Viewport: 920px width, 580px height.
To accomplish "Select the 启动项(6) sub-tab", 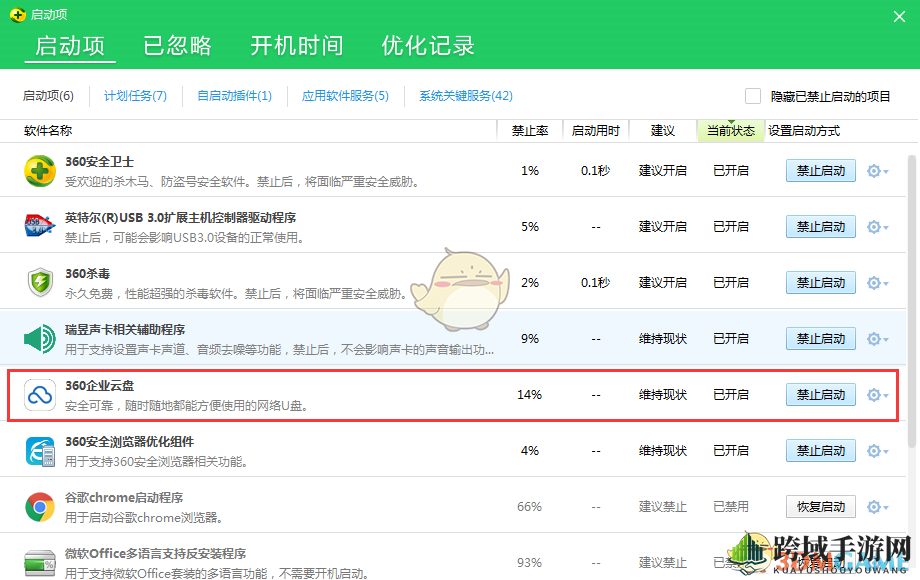I will tap(48, 96).
